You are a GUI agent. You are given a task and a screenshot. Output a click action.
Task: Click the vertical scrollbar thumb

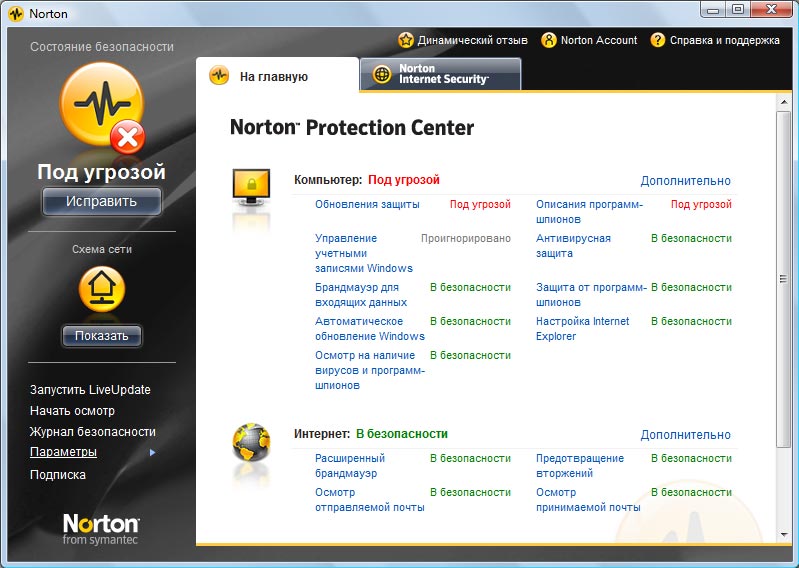click(784, 279)
